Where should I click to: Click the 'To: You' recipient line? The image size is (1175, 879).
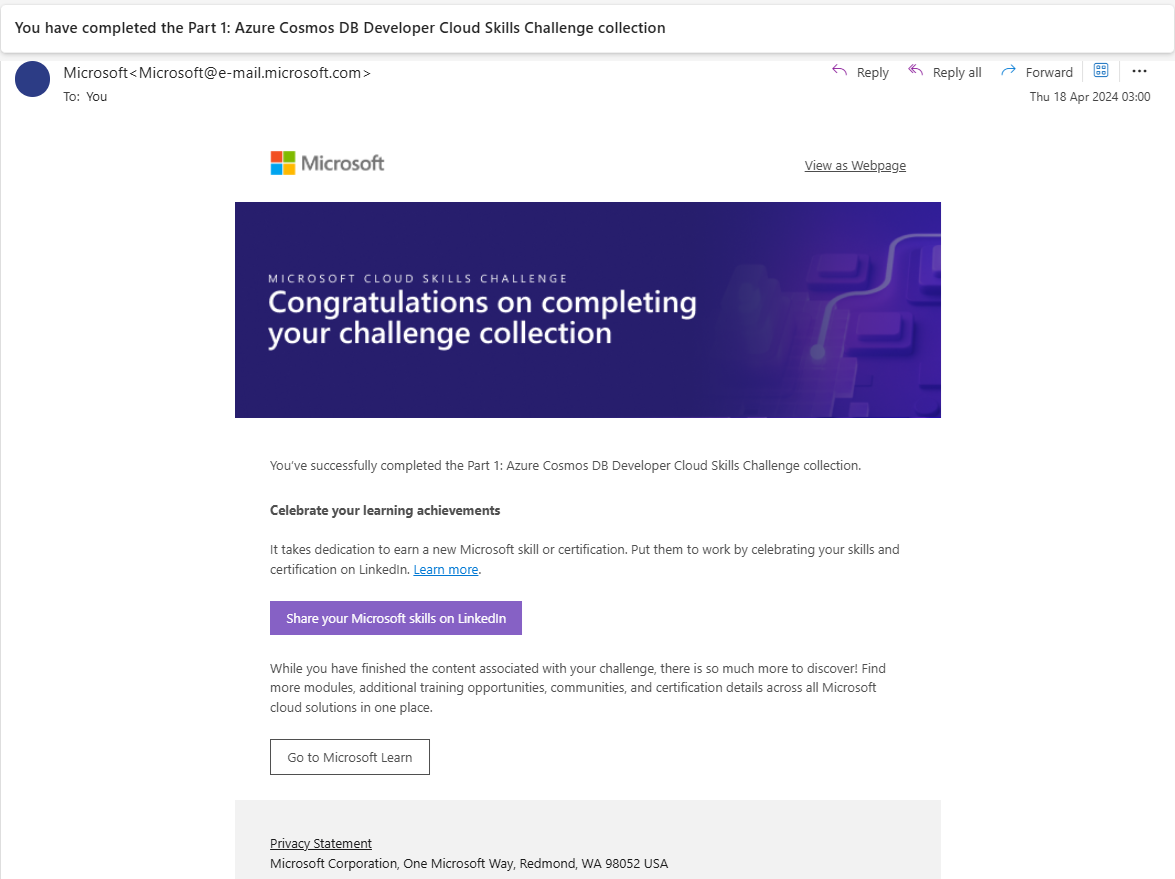(85, 97)
